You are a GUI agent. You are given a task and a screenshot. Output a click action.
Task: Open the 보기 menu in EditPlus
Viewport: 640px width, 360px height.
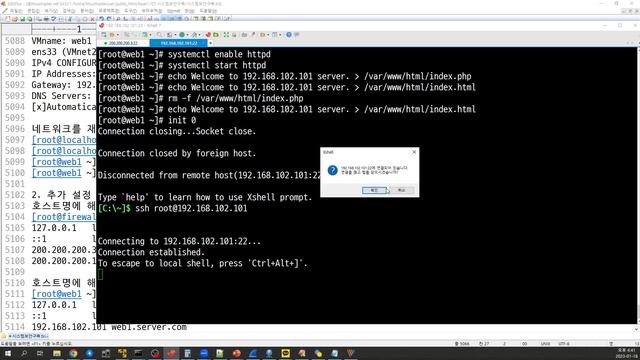point(51,11)
